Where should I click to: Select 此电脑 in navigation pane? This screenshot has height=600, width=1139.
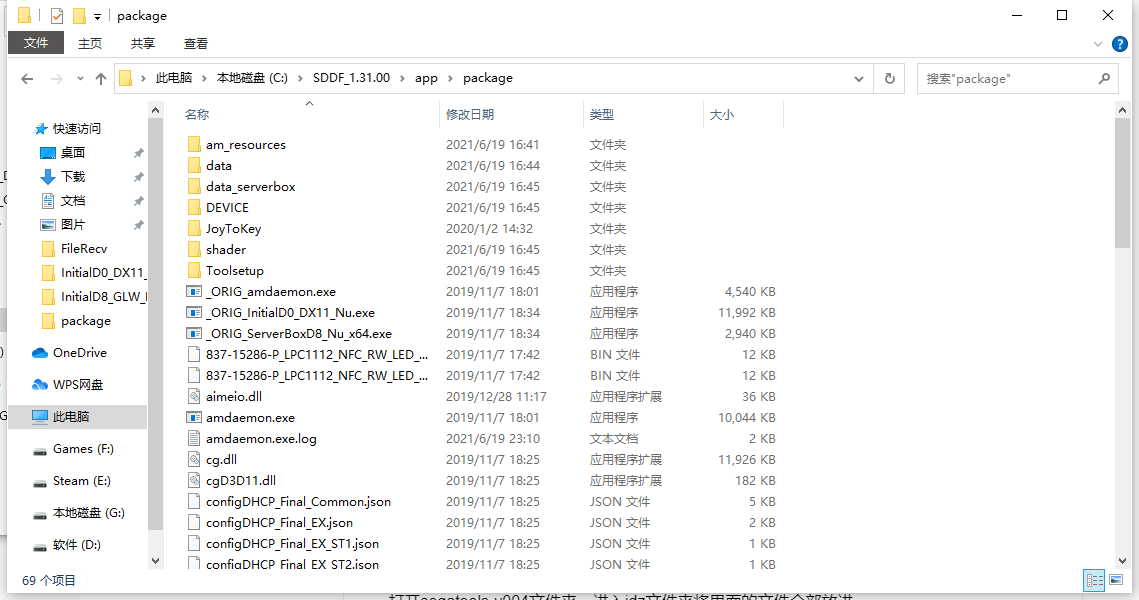click(x=70, y=416)
